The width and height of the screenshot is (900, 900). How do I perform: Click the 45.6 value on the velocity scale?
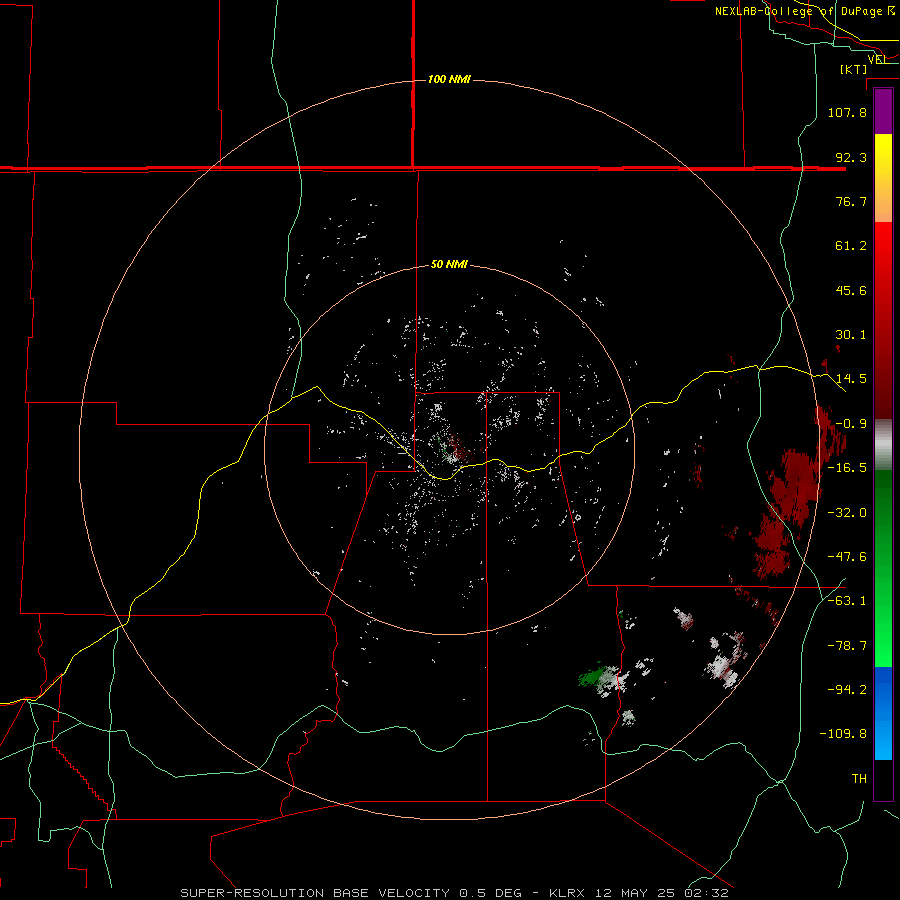coord(851,290)
